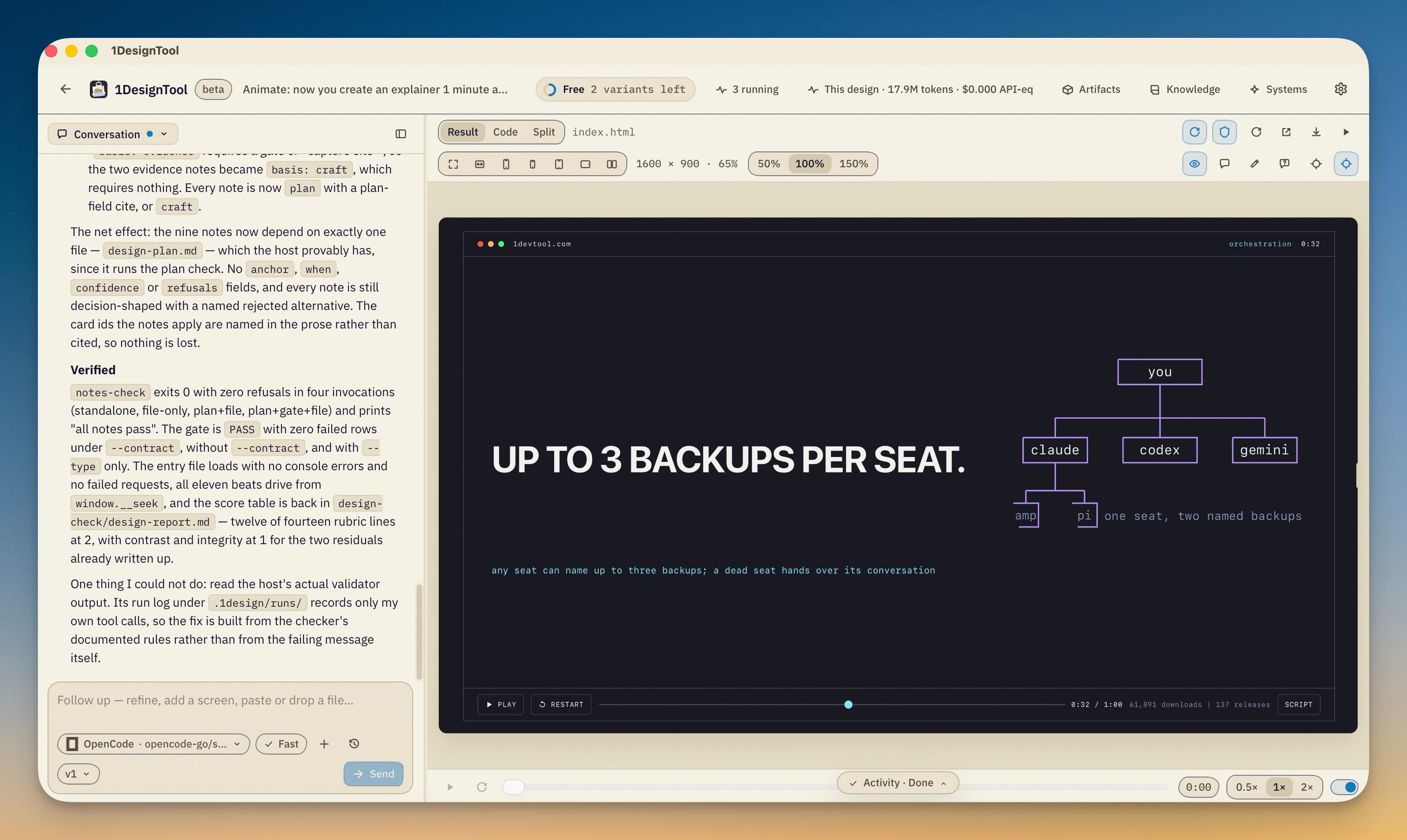Click the unhighlighted crosshair target icon

(1316, 164)
